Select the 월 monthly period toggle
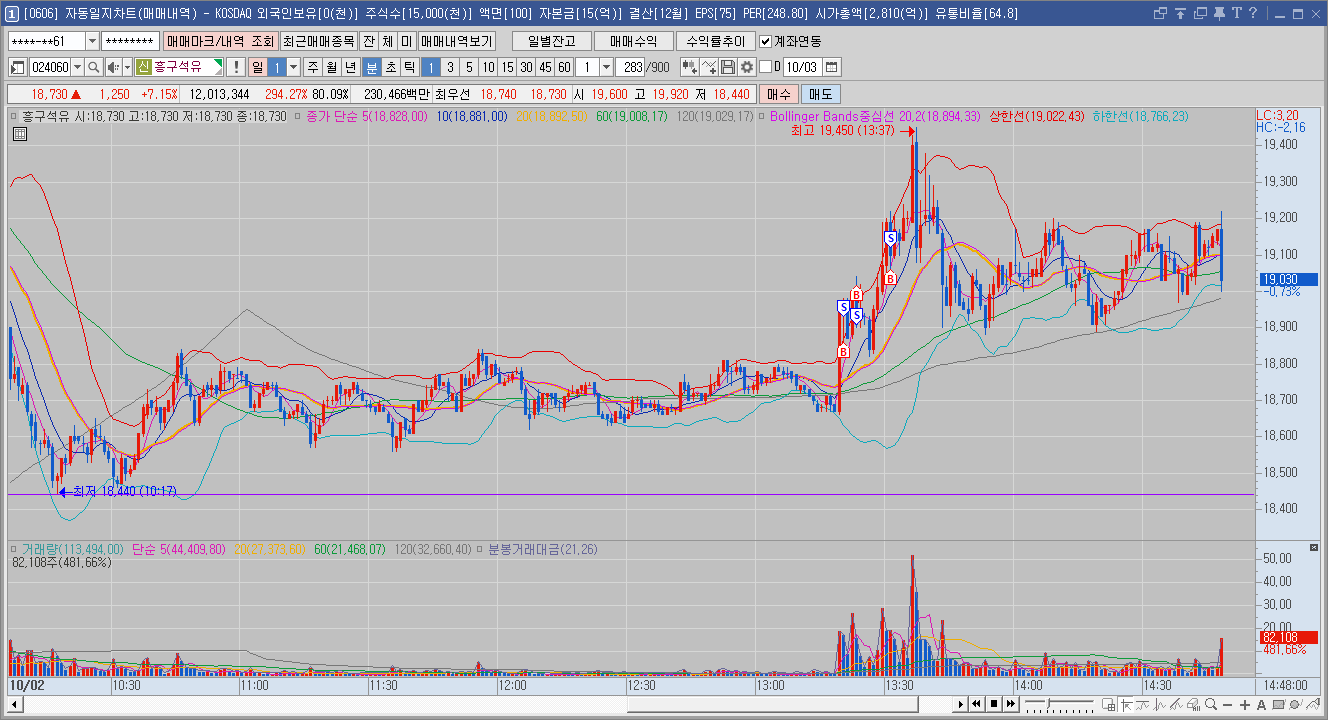Screen dimensions: 1328x720 click(x=331, y=67)
